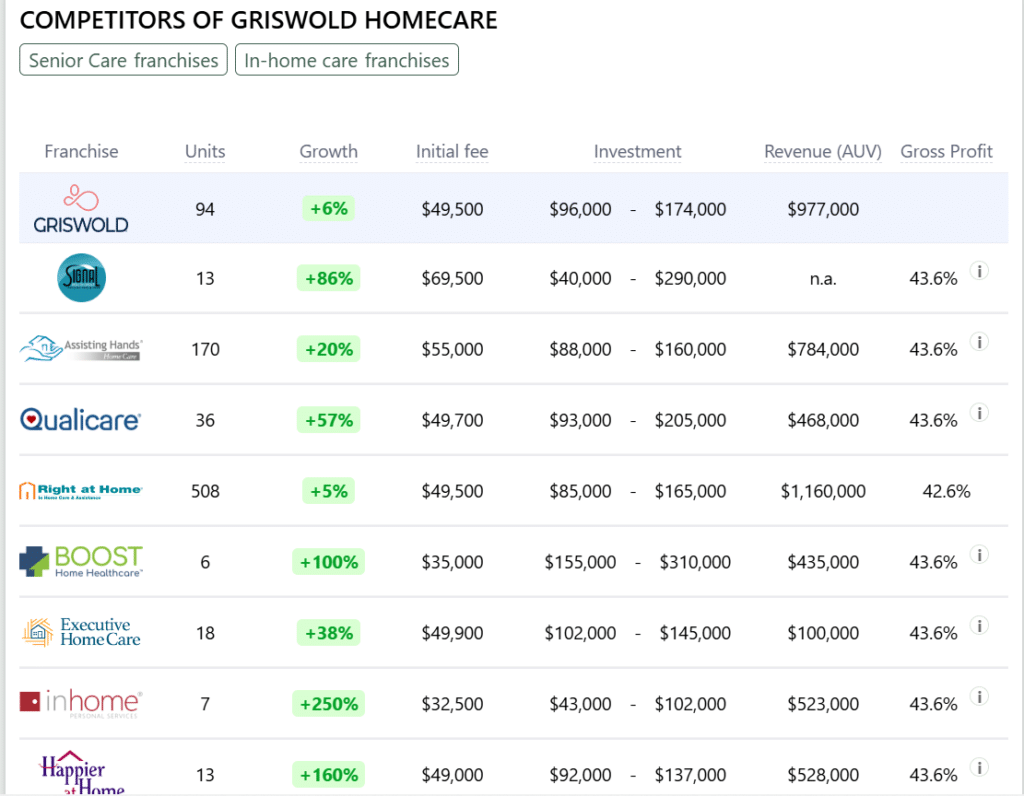Select the 508 units value

[205, 492]
